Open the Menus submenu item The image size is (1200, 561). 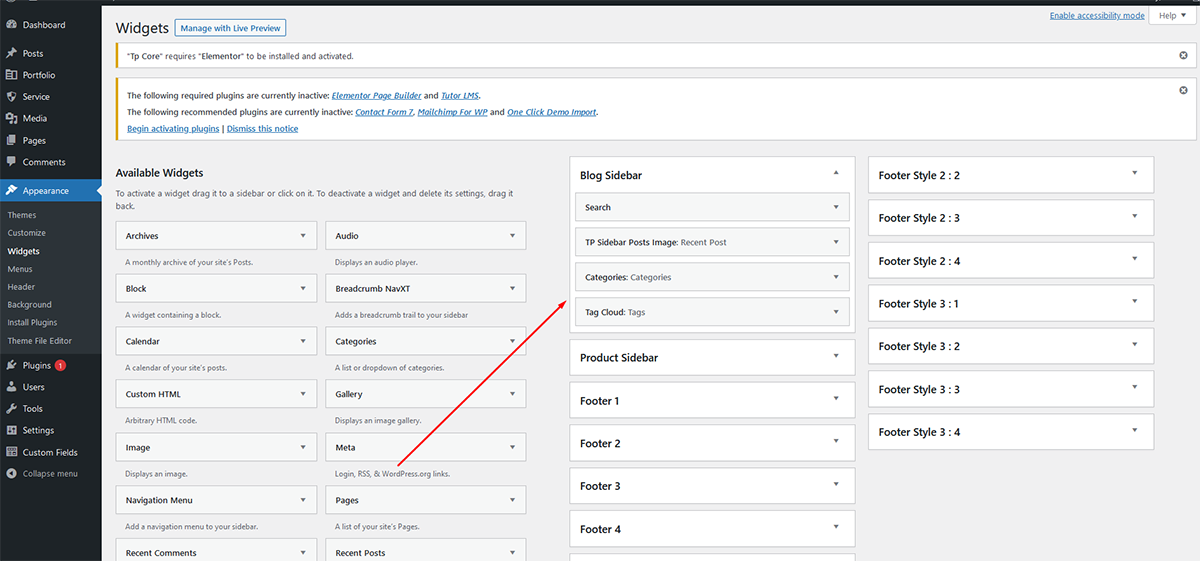click(20, 269)
